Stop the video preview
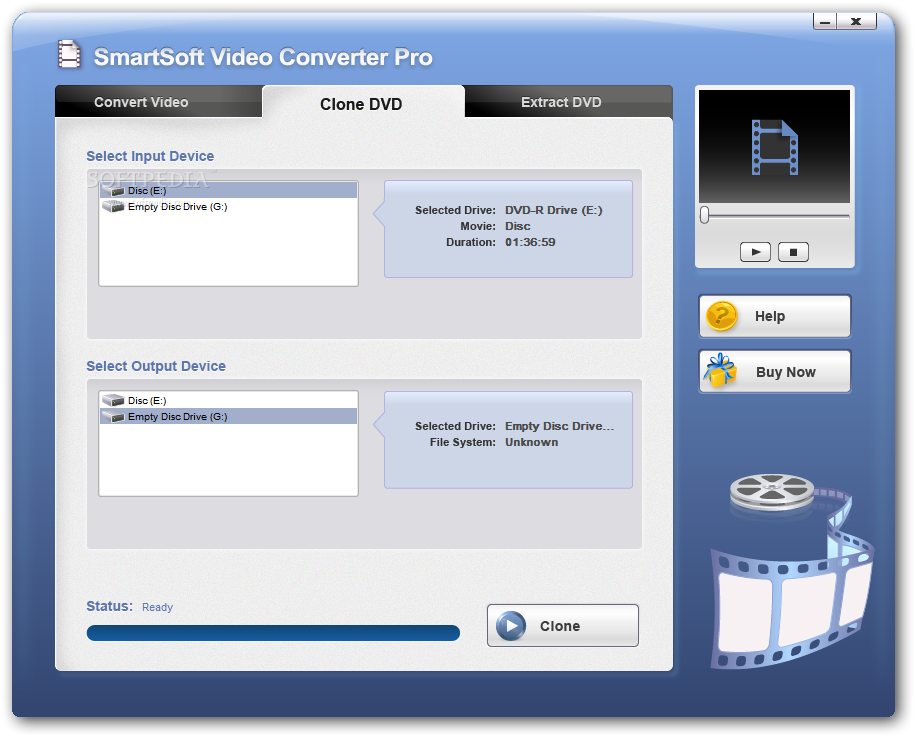 pyautogui.click(x=793, y=252)
